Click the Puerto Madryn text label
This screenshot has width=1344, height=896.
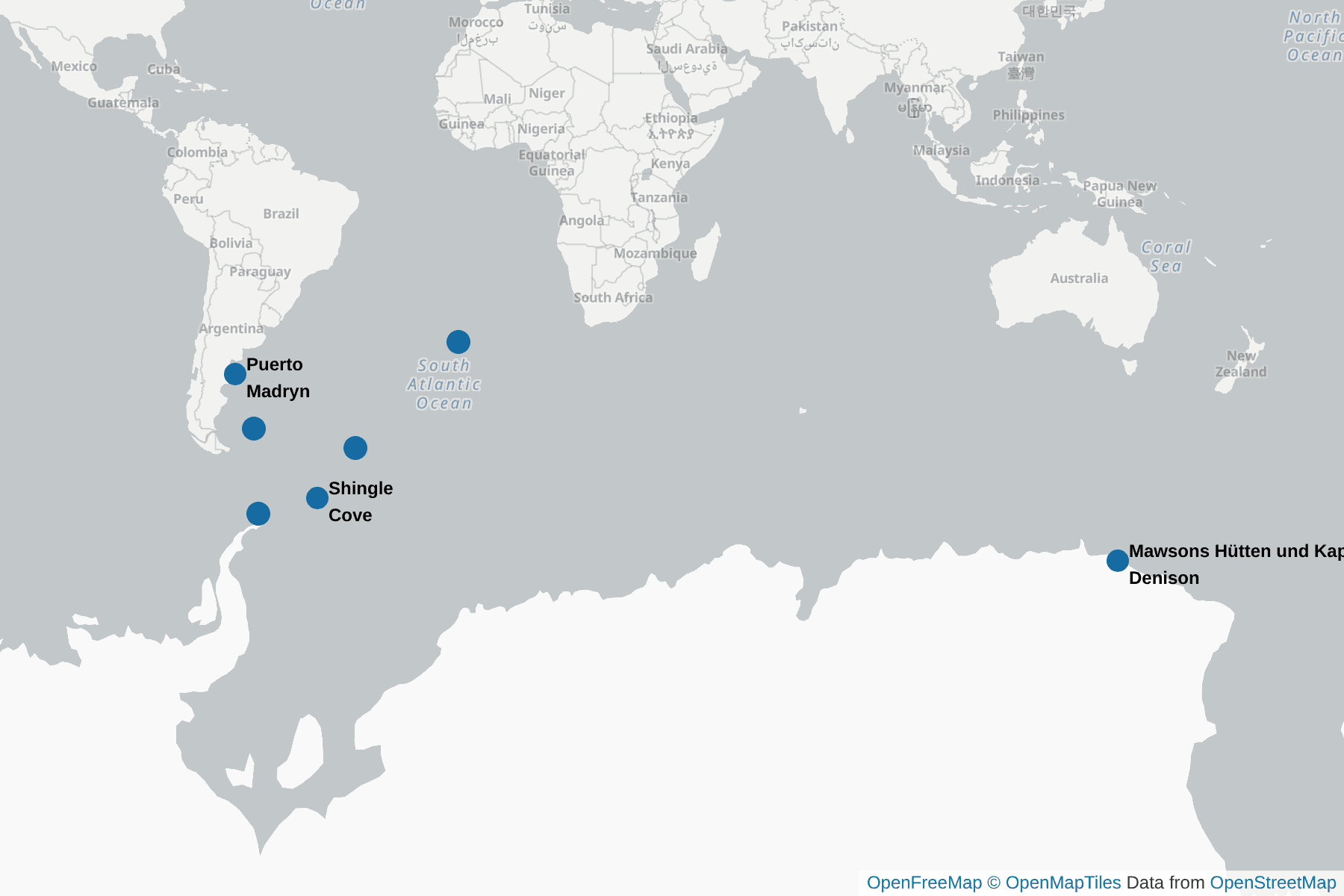pyautogui.click(x=278, y=378)
